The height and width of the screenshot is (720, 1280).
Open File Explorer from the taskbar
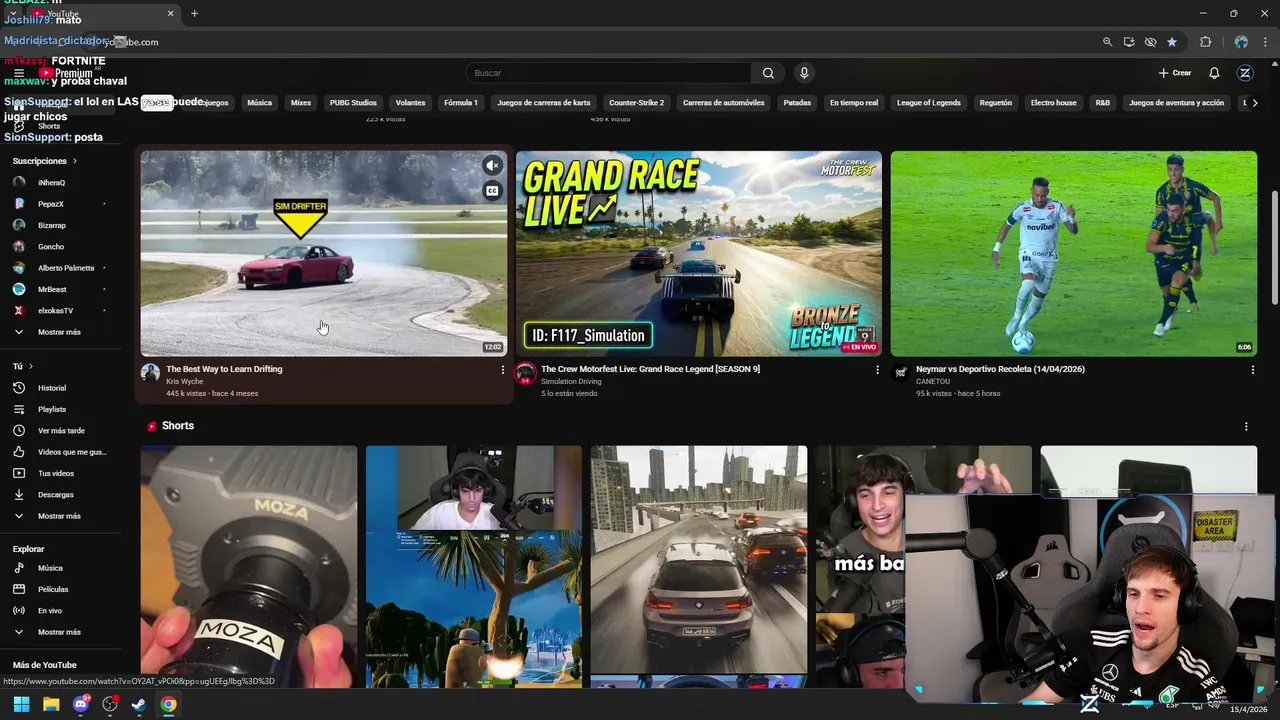(51, 704)
